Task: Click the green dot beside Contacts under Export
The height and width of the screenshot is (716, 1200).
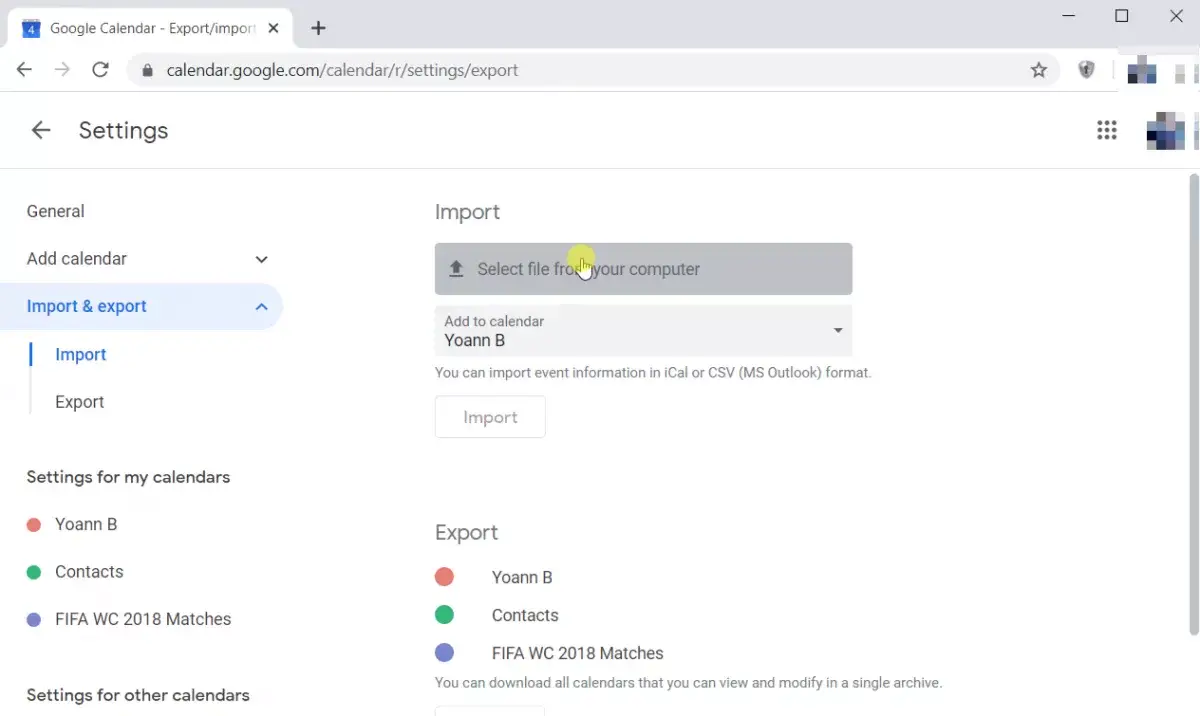Action: click(x=445, y=615)
